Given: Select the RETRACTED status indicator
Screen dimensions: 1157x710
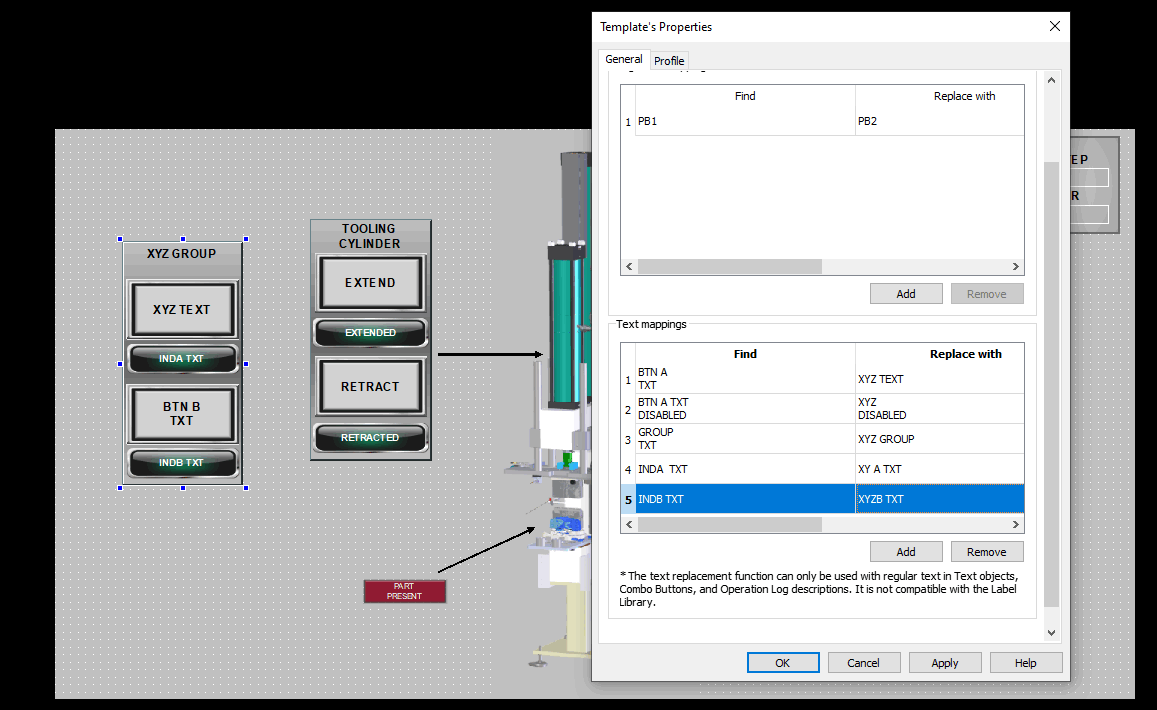Looking at the screenshot, I should click(x=370, y=438).
